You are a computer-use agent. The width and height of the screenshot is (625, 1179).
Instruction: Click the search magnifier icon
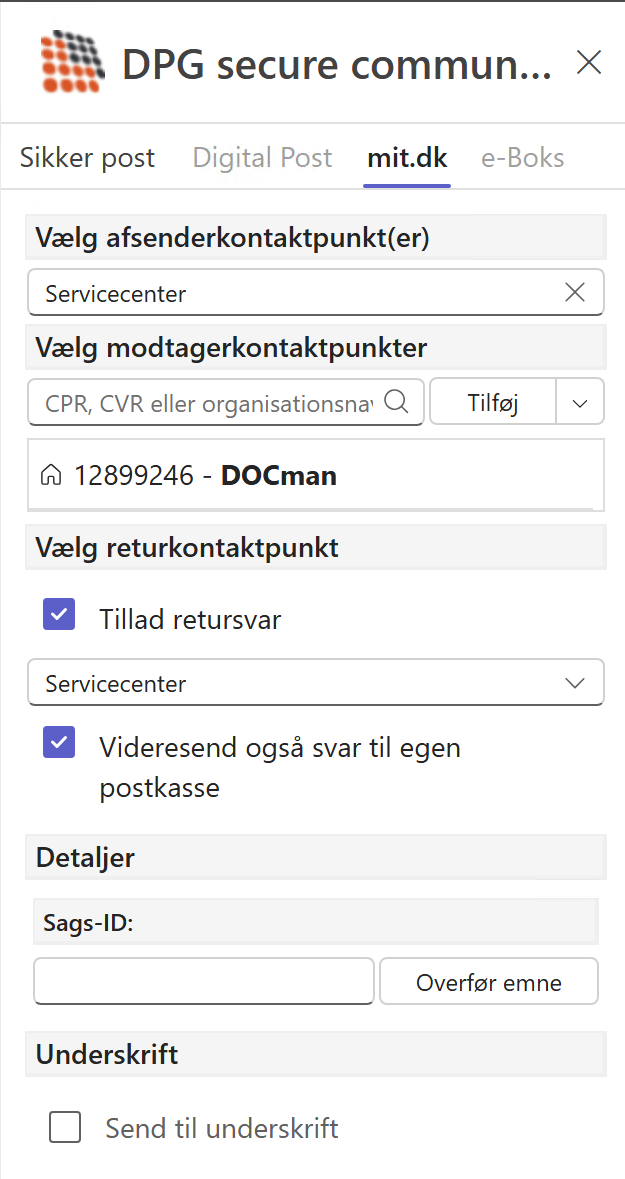pos(396,402)
